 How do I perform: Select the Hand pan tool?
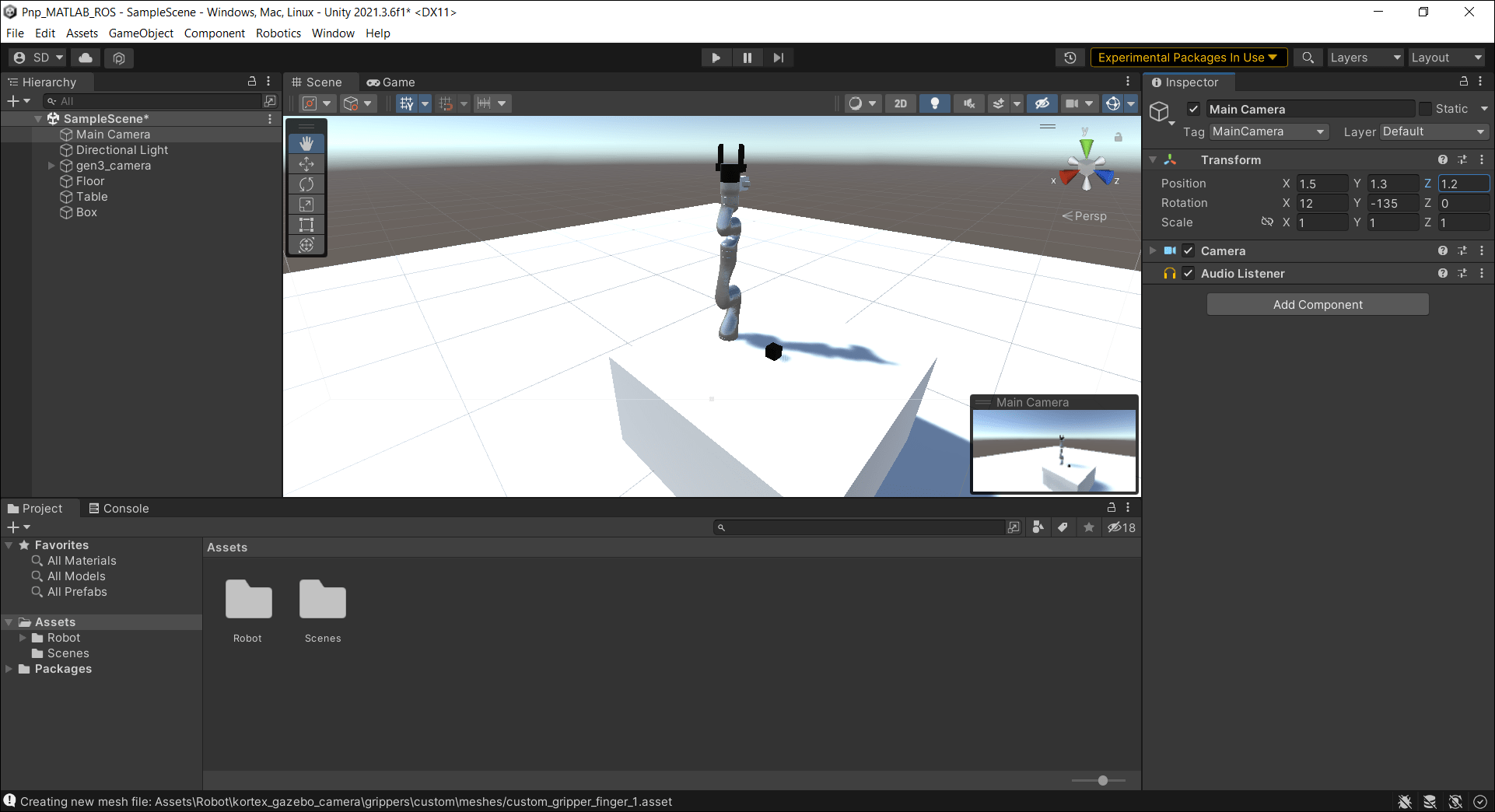[x=306, y=143]
